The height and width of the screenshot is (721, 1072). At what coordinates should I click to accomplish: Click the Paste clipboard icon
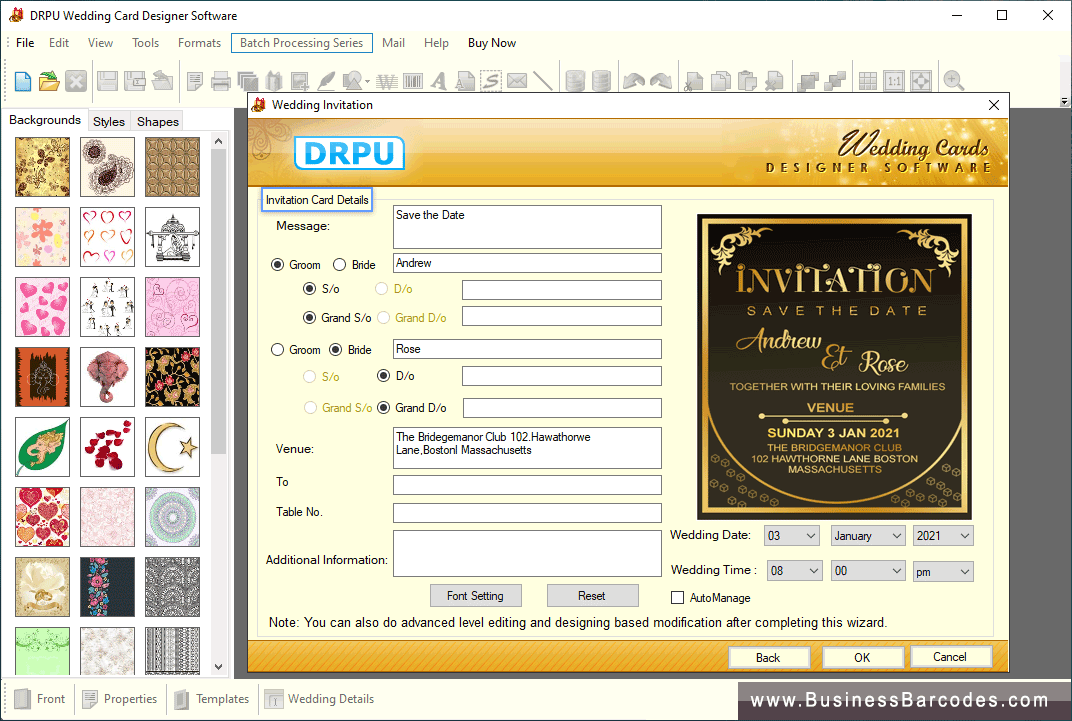(747, 81)
